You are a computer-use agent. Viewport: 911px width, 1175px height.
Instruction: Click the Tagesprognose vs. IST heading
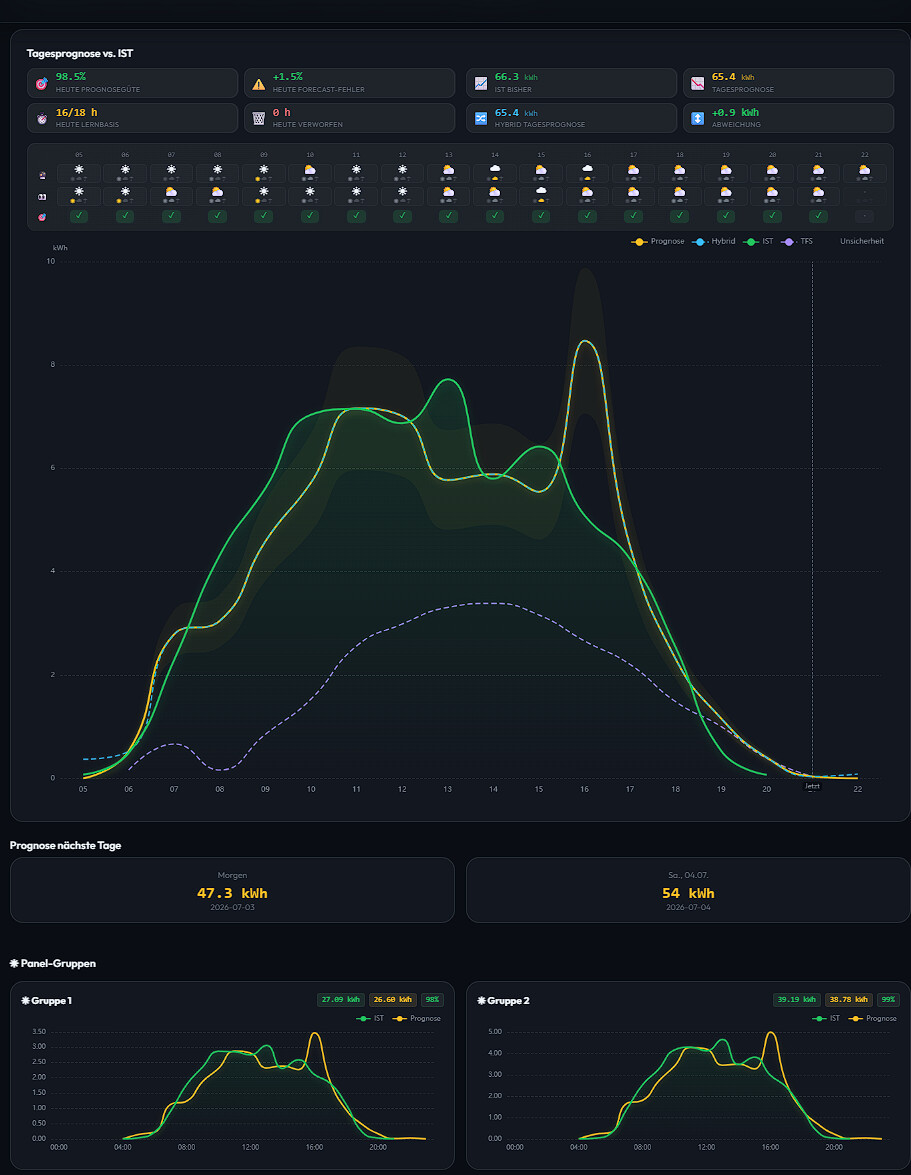[x=79, y=53]
